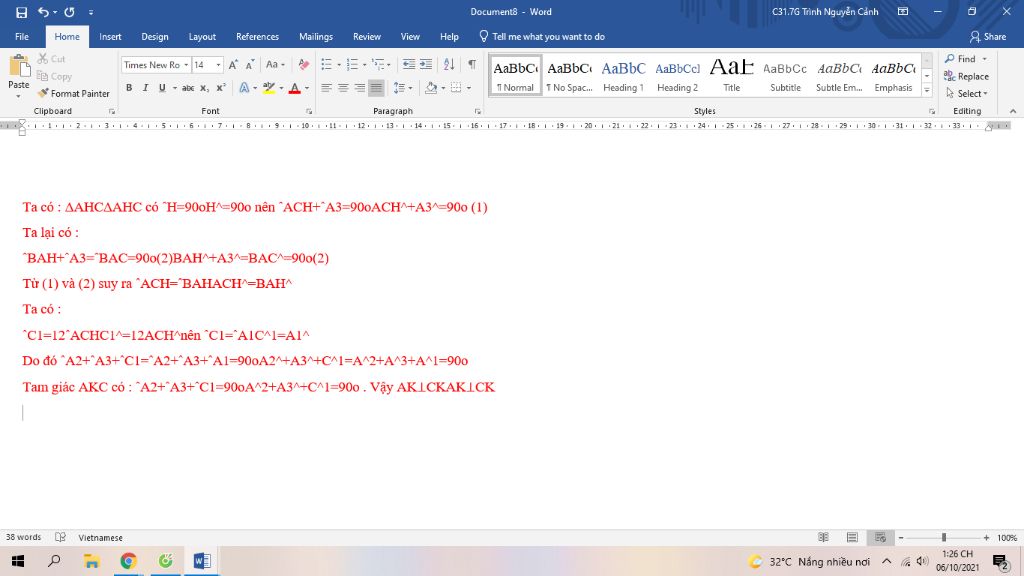Image resolution: width=1024 pixels, height=576 pixels.
Task: Center align the text
Action: (x=343, y=88)
